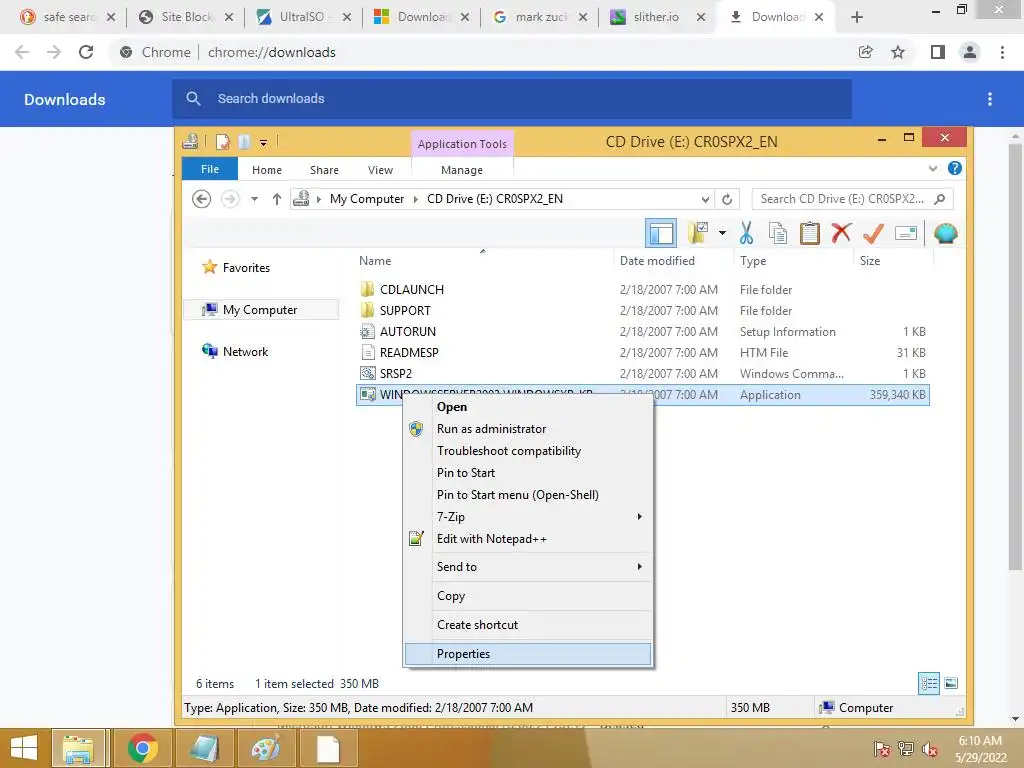
Task: Toggle the navigation pane toolbar icon
Action: point(661,233)
